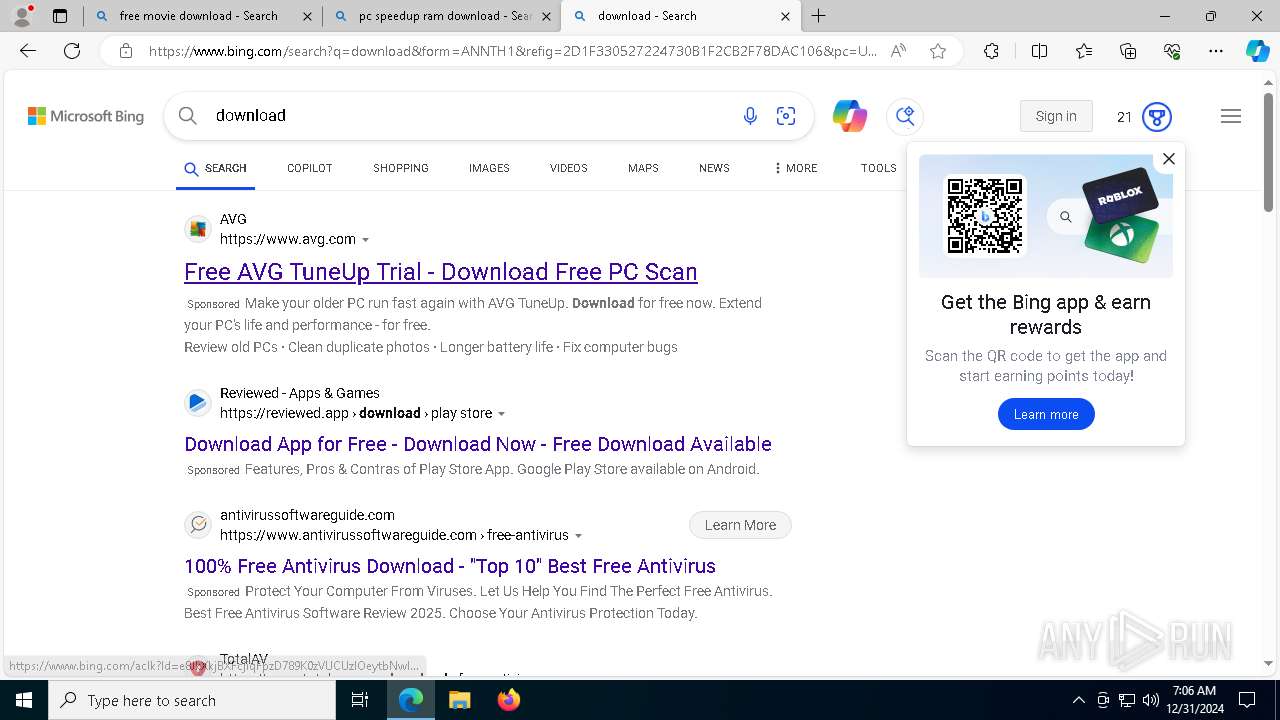Image resolution: width=1280 pixels, height=720 pixels.
Task: Open the Collections icon
Action: pyautogui.click(x=1128, y=51)
